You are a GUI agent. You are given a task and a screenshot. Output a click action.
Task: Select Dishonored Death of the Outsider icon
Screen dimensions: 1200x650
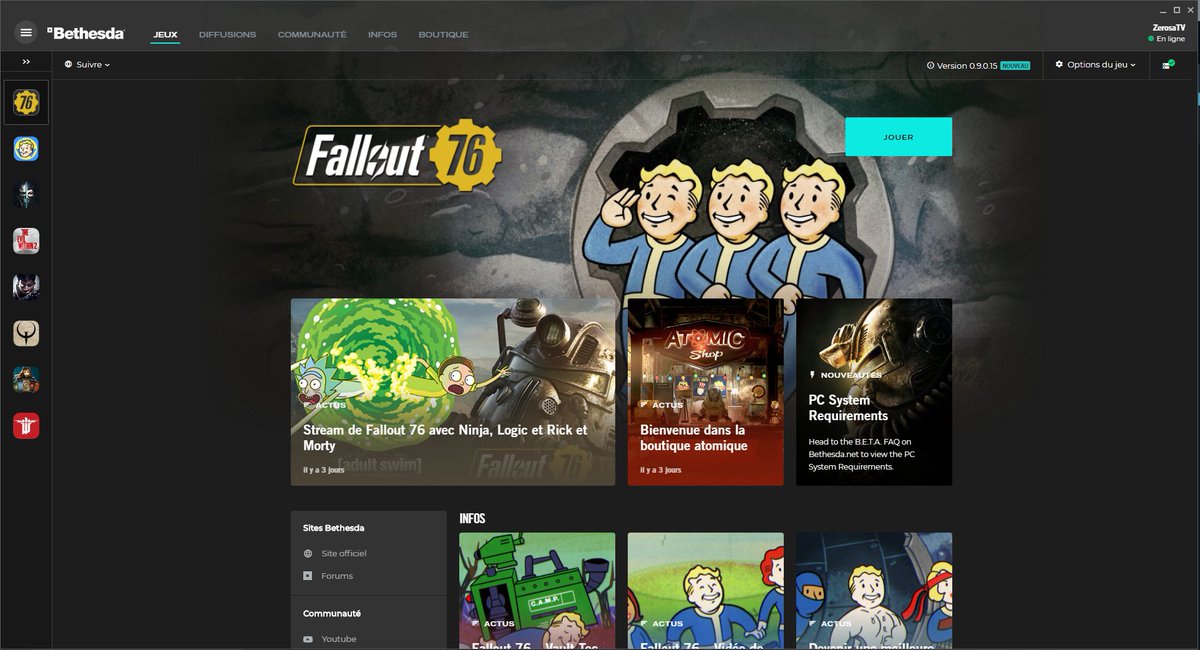pos(26,287)
